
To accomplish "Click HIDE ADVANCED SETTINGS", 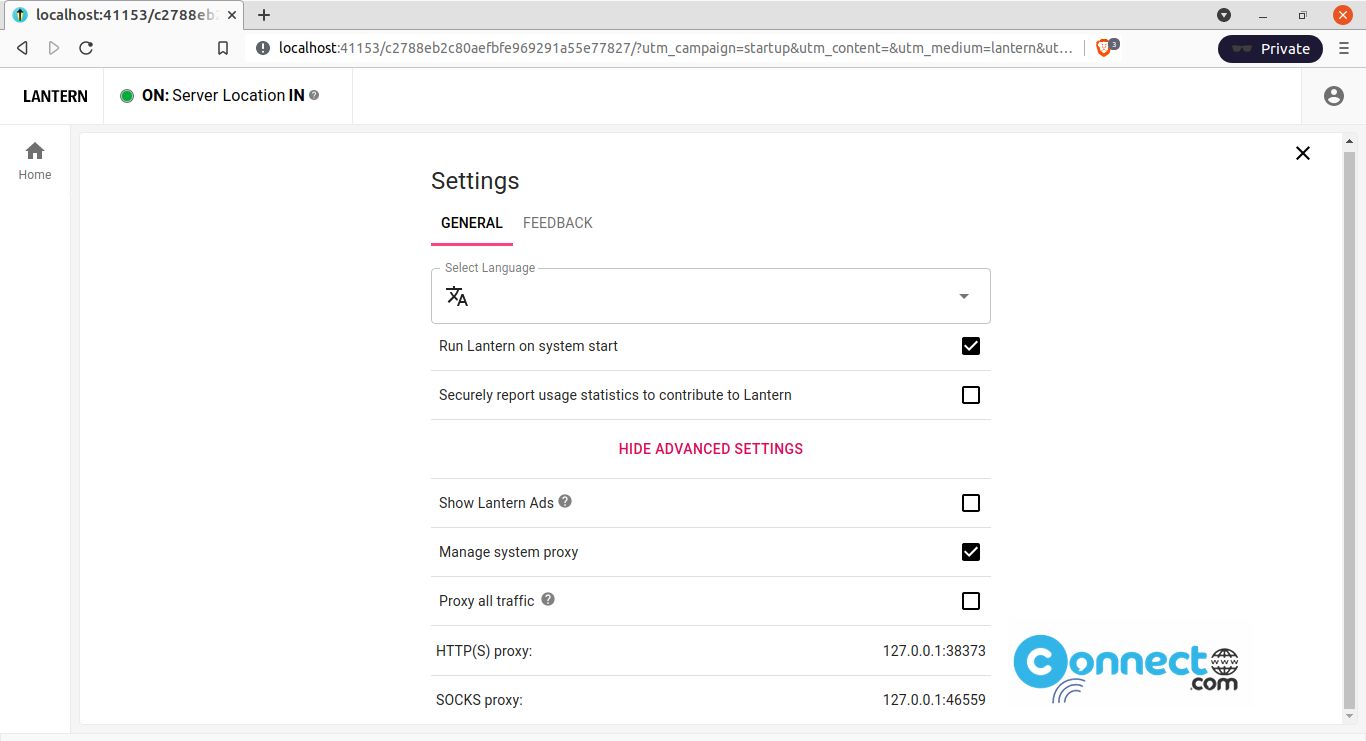I will pos(711,449).
